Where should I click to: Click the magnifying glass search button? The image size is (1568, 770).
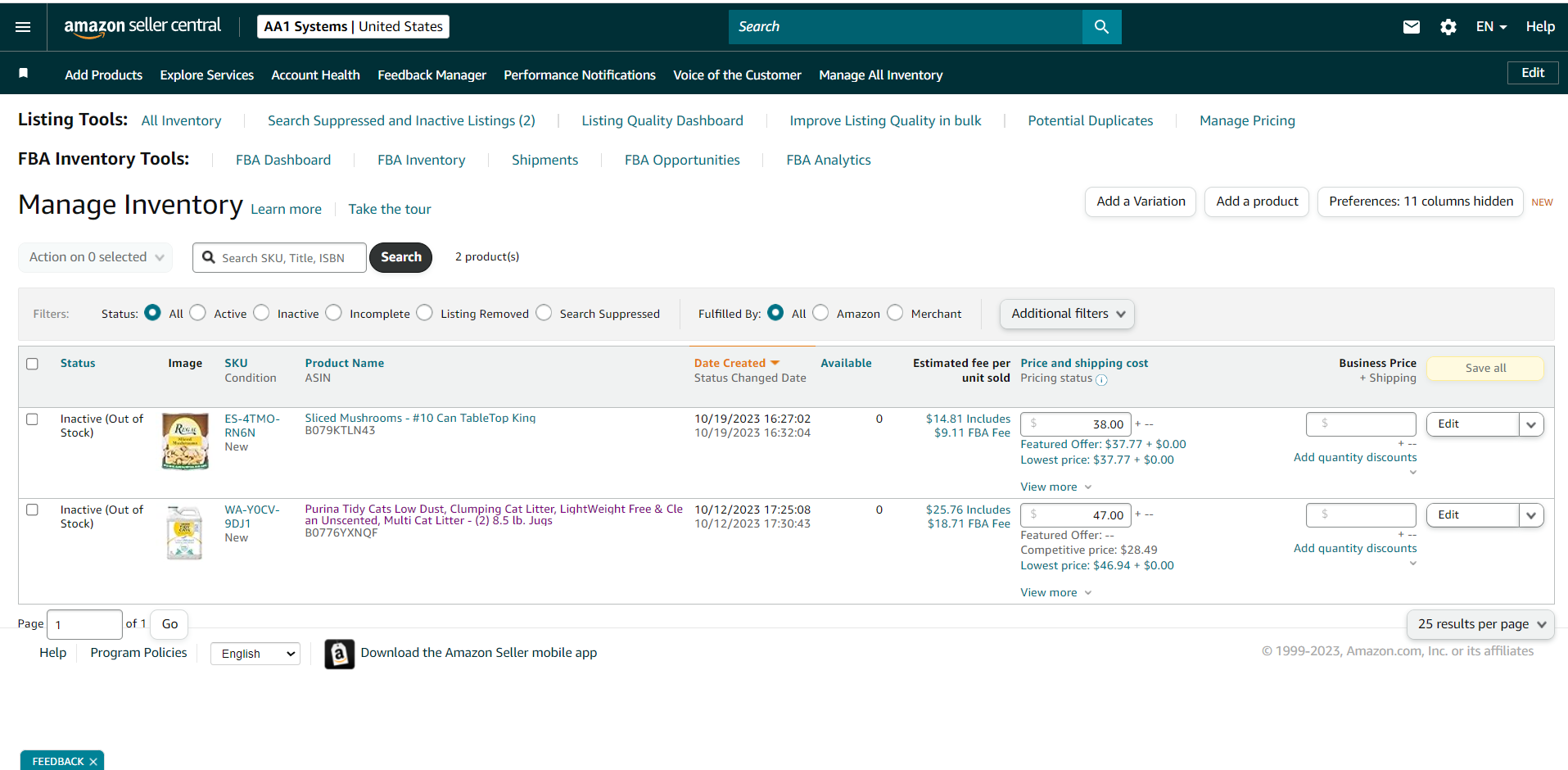pos(1101,27)
